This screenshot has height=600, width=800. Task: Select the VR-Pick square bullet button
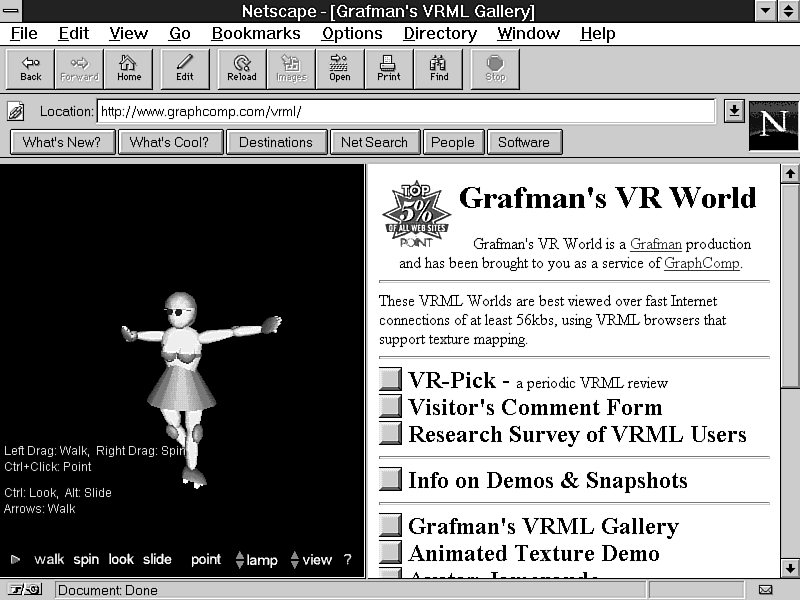[390, 380]
